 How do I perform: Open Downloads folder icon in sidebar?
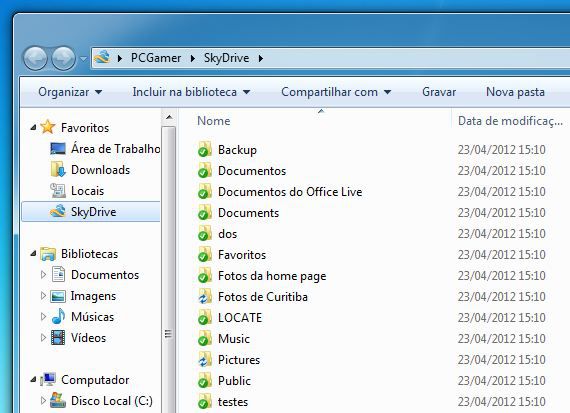(58, 169)
